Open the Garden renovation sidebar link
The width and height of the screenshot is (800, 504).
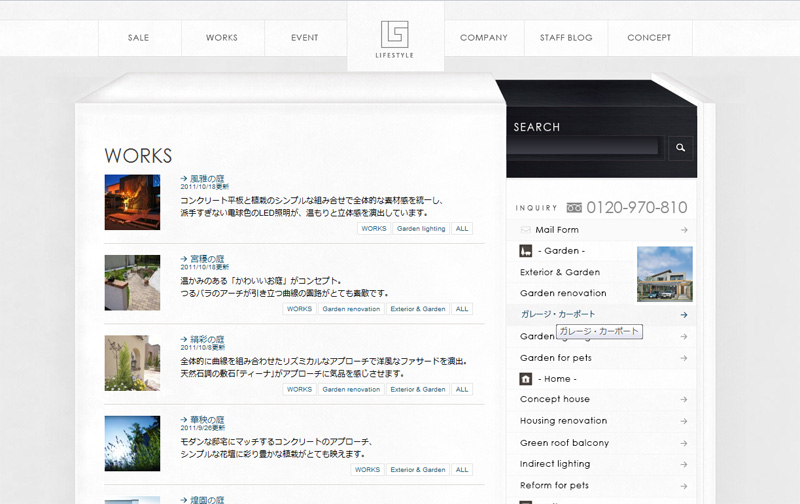coord(563,293)
